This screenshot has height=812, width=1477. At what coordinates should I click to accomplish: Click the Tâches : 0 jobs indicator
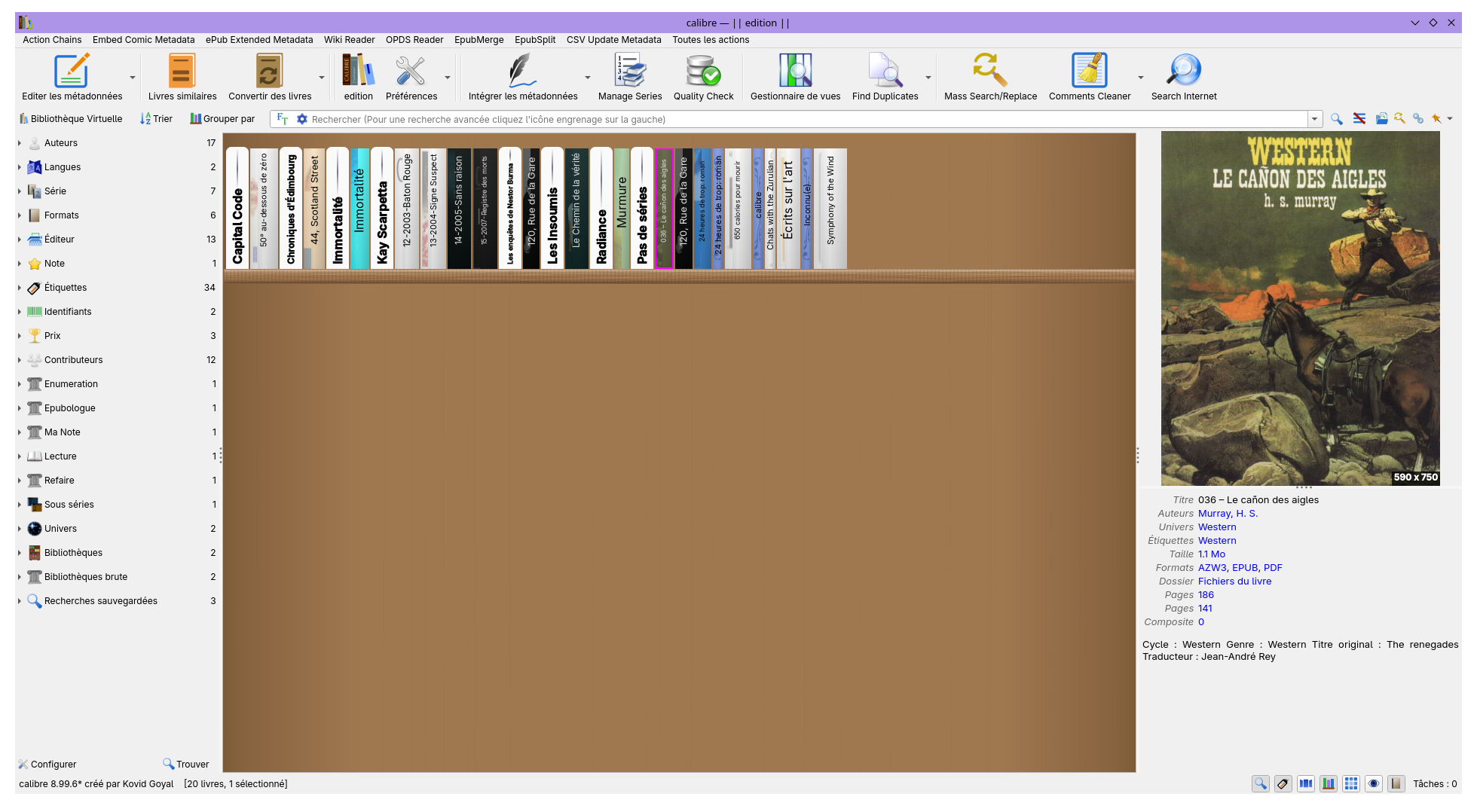click(1435, 784)
